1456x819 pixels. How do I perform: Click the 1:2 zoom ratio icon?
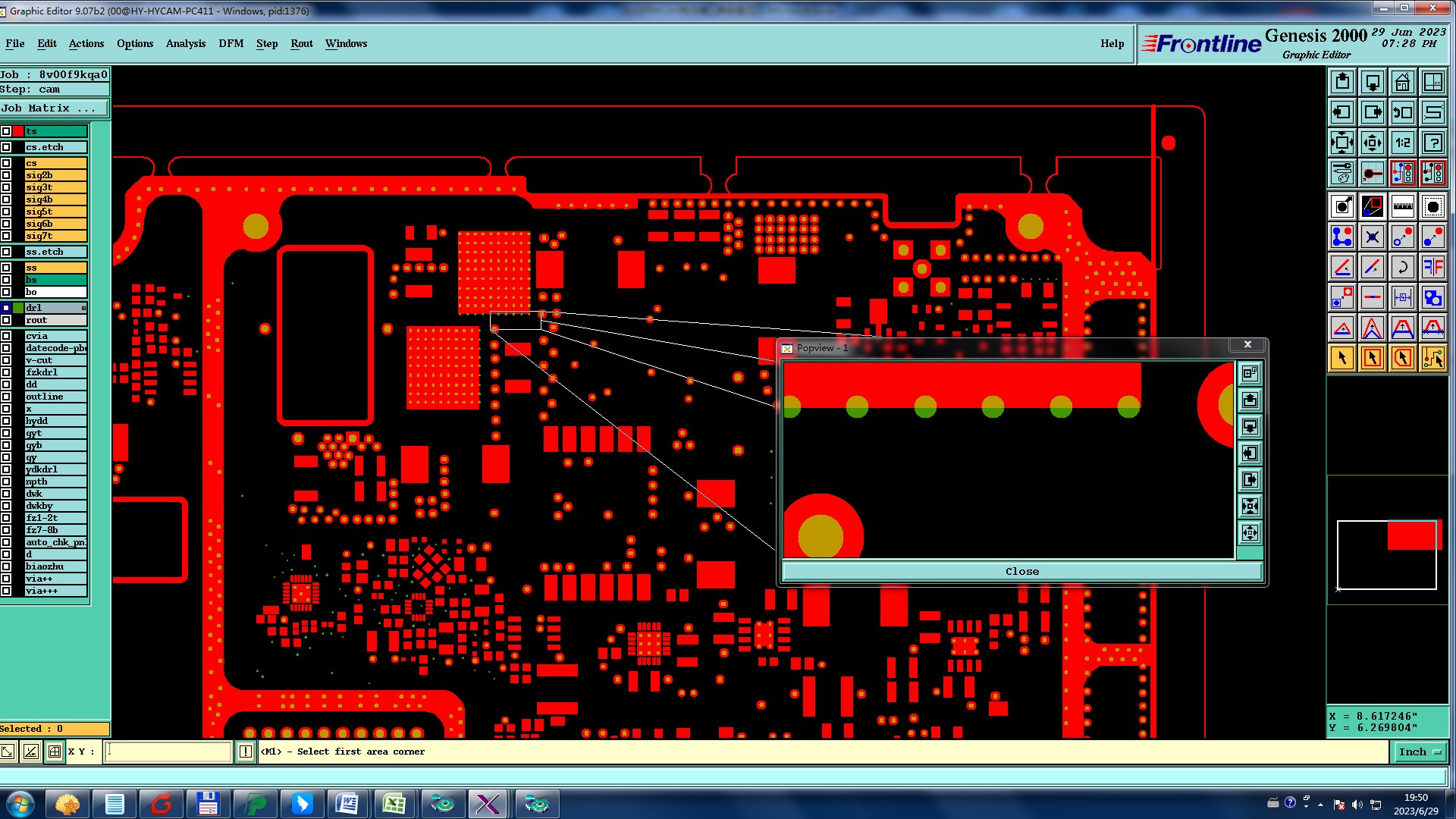(x=1402, y=143)
